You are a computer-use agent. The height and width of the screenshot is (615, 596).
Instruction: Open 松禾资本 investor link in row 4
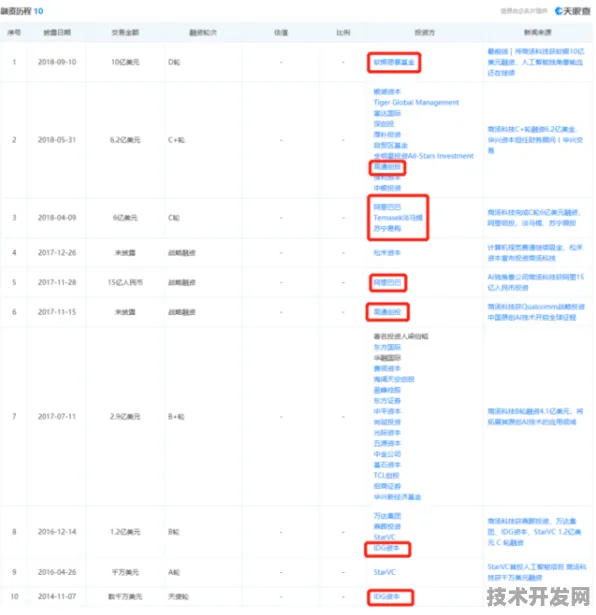click(387, 253)
